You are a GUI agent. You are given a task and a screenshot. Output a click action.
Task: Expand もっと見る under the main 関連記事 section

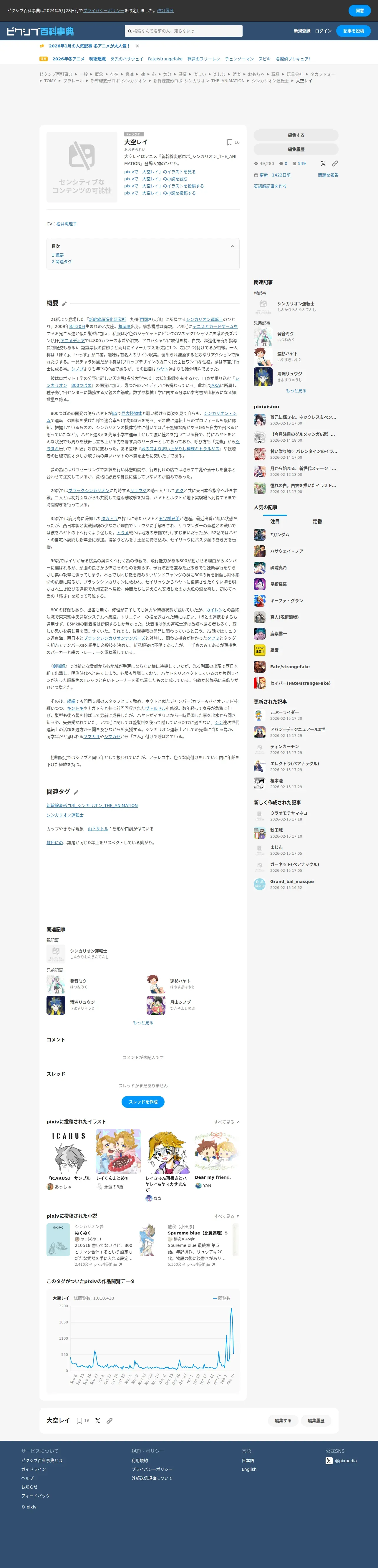point(143,1023)
